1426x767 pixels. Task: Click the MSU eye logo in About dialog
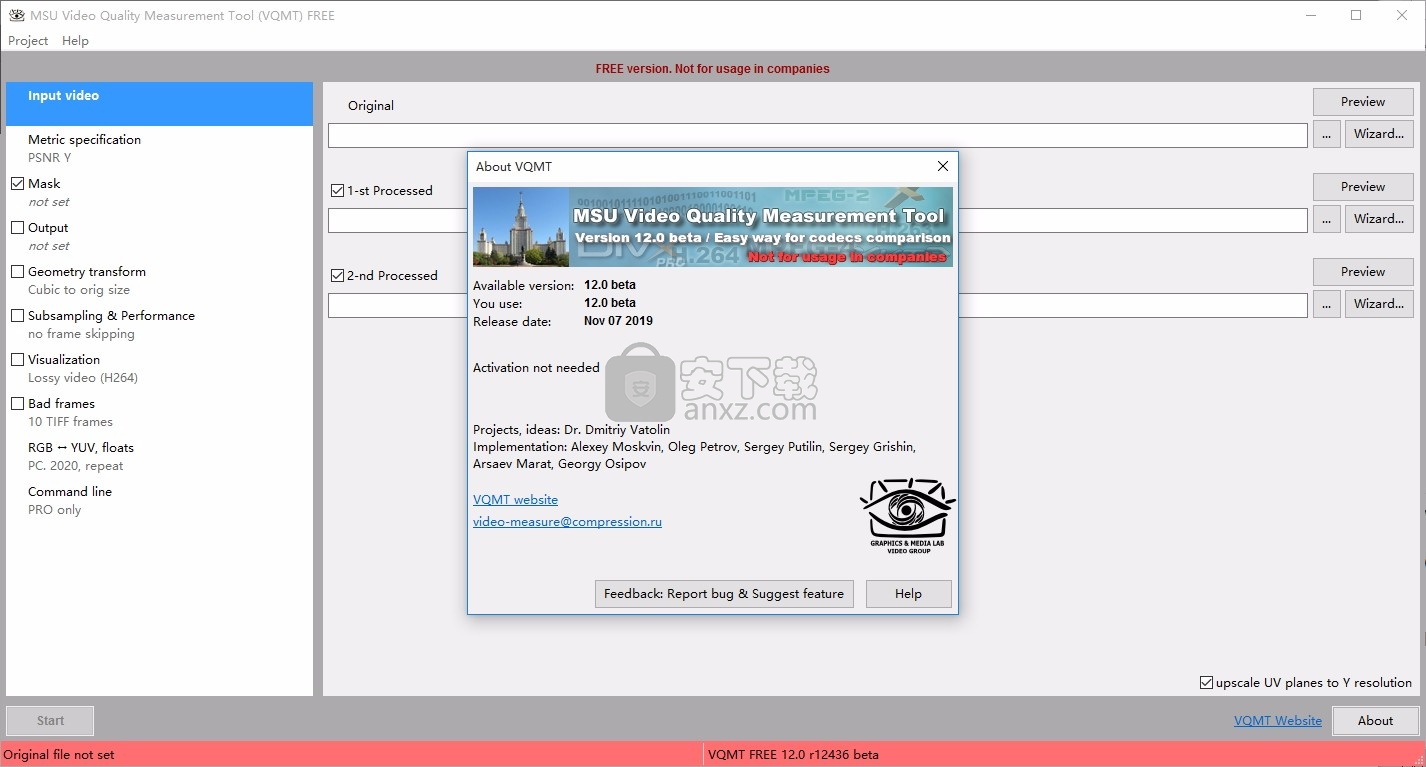[x=908, y=515]
